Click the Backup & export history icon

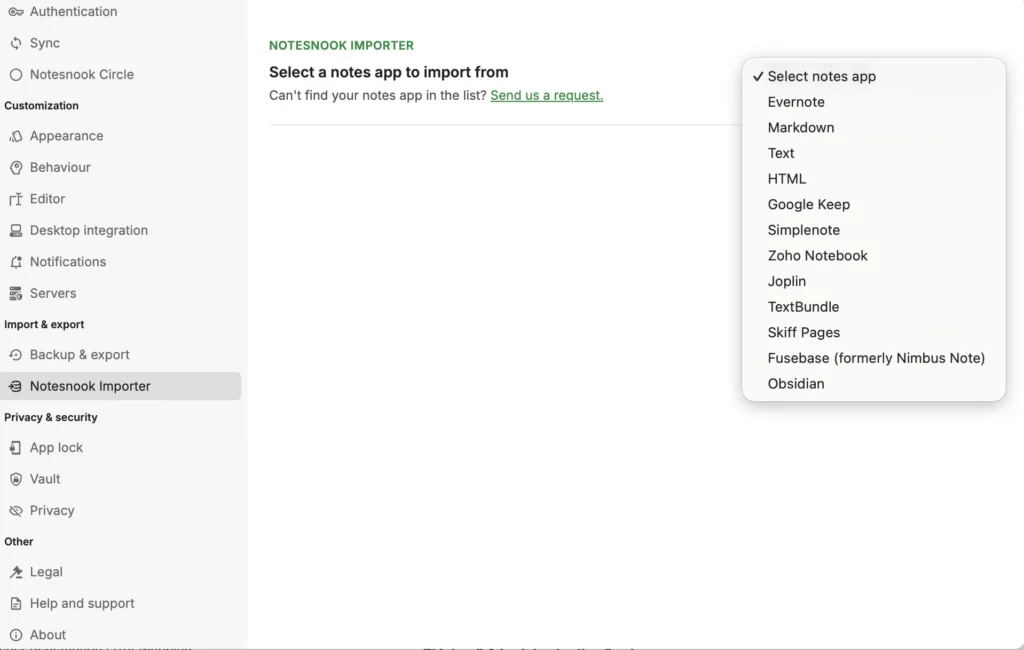tap(16, 355)
